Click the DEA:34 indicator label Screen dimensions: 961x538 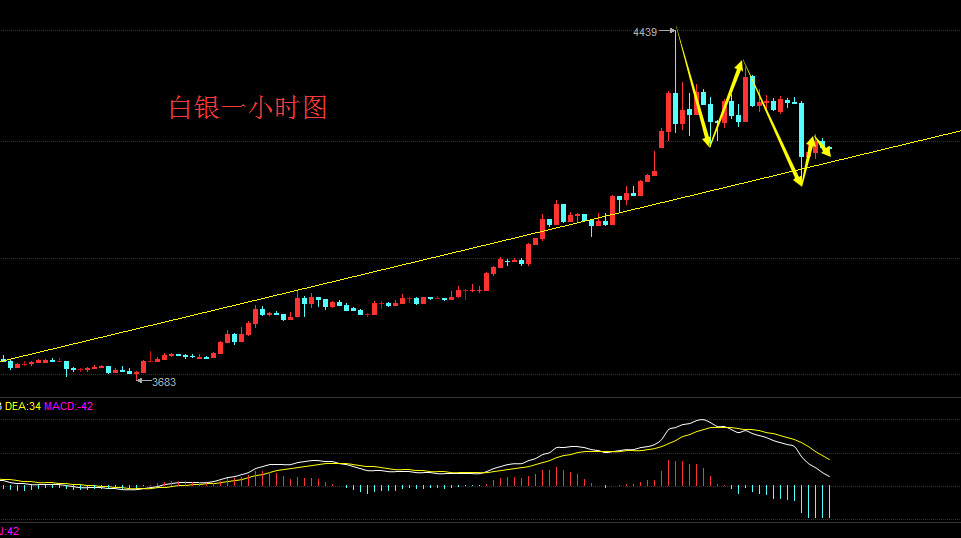23,406
